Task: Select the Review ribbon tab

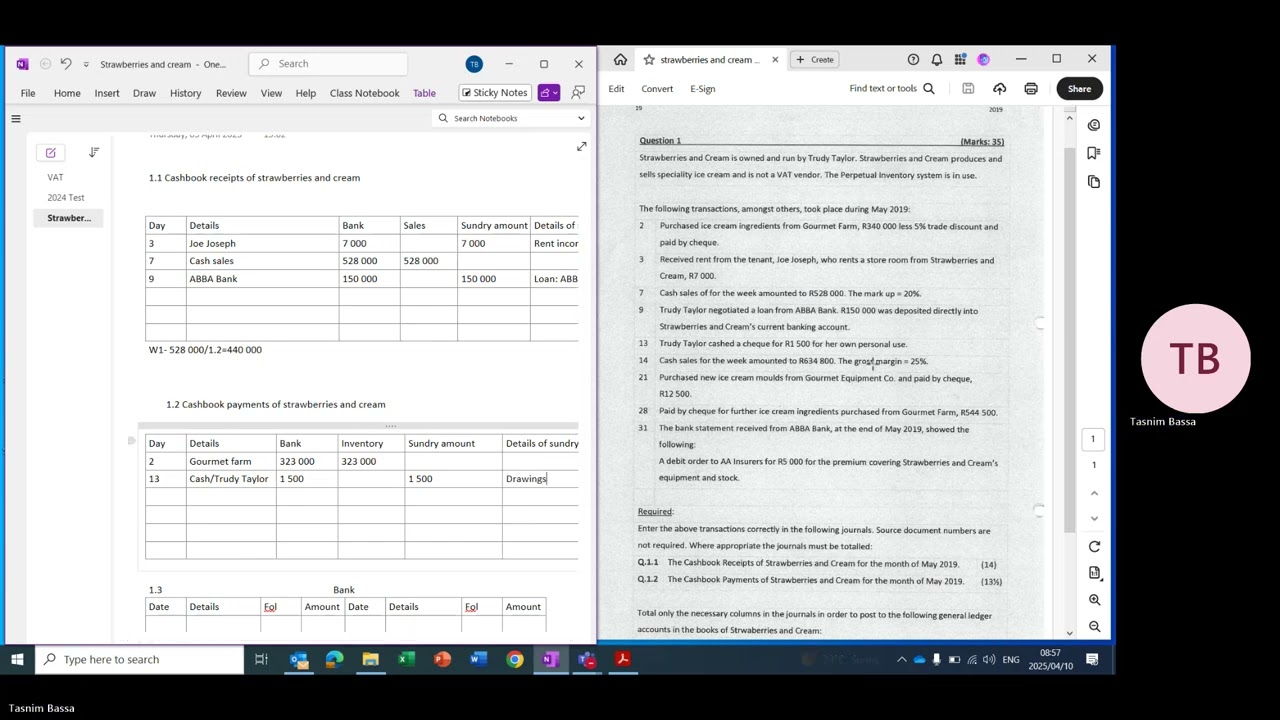Action: click(231, 93)
